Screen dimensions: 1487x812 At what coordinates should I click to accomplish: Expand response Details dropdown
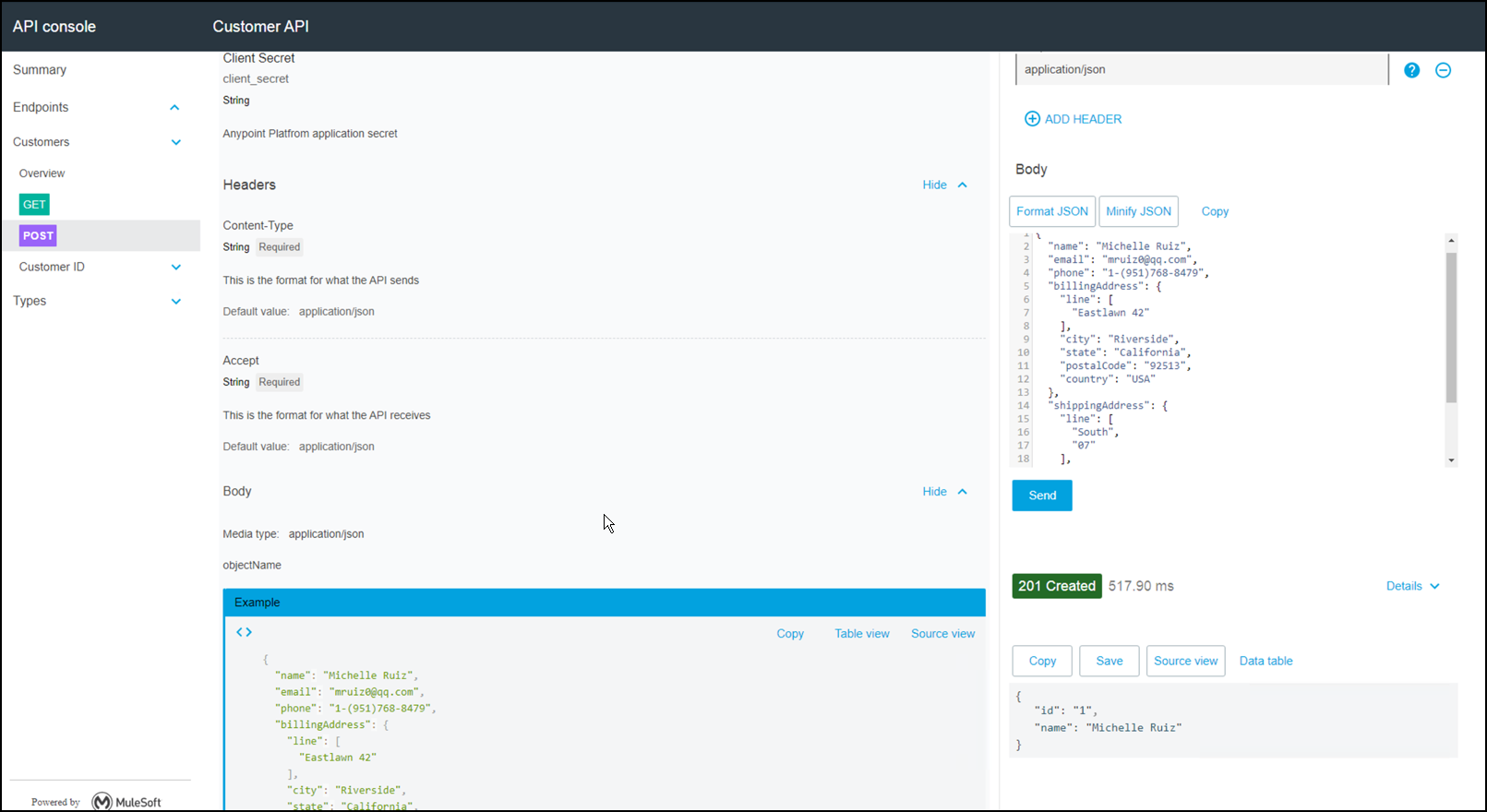[1413, 586]
